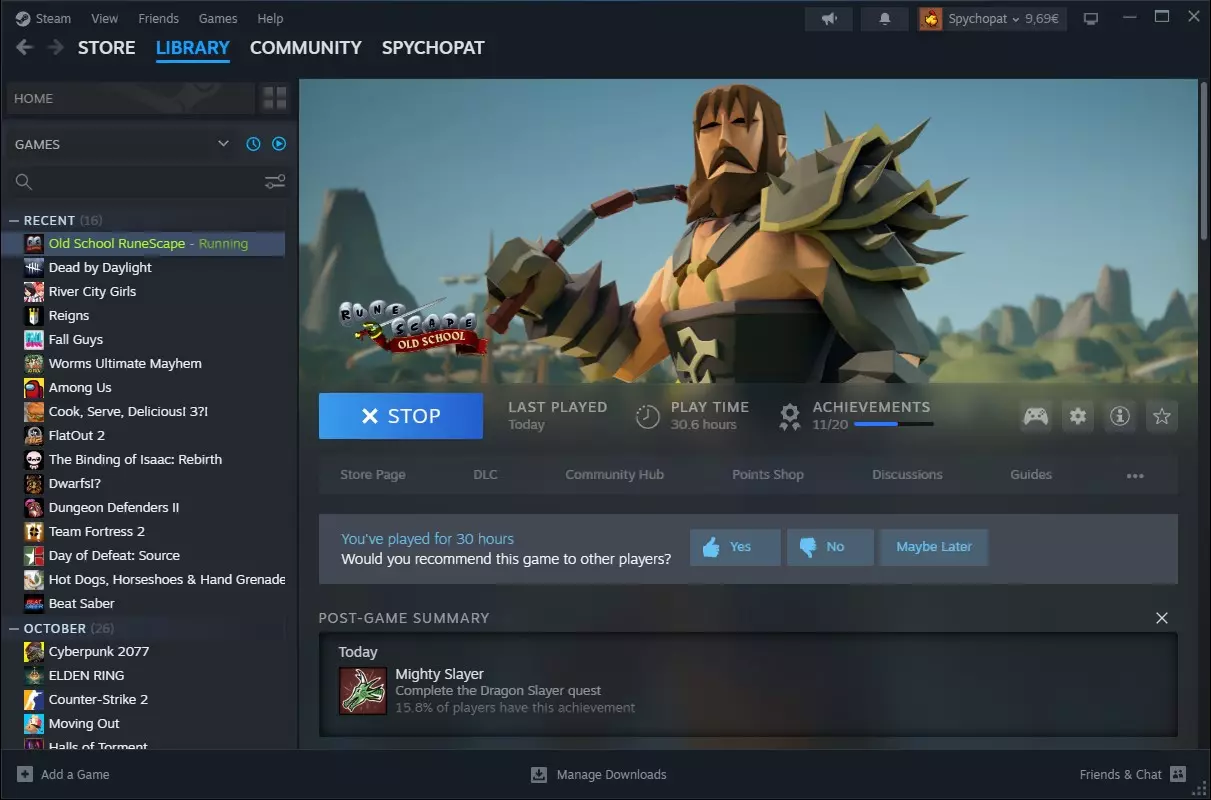Click the Beat Saber game icon
Screen dimensions: 1211x800
pyautogui.click(x=34, y=604)
